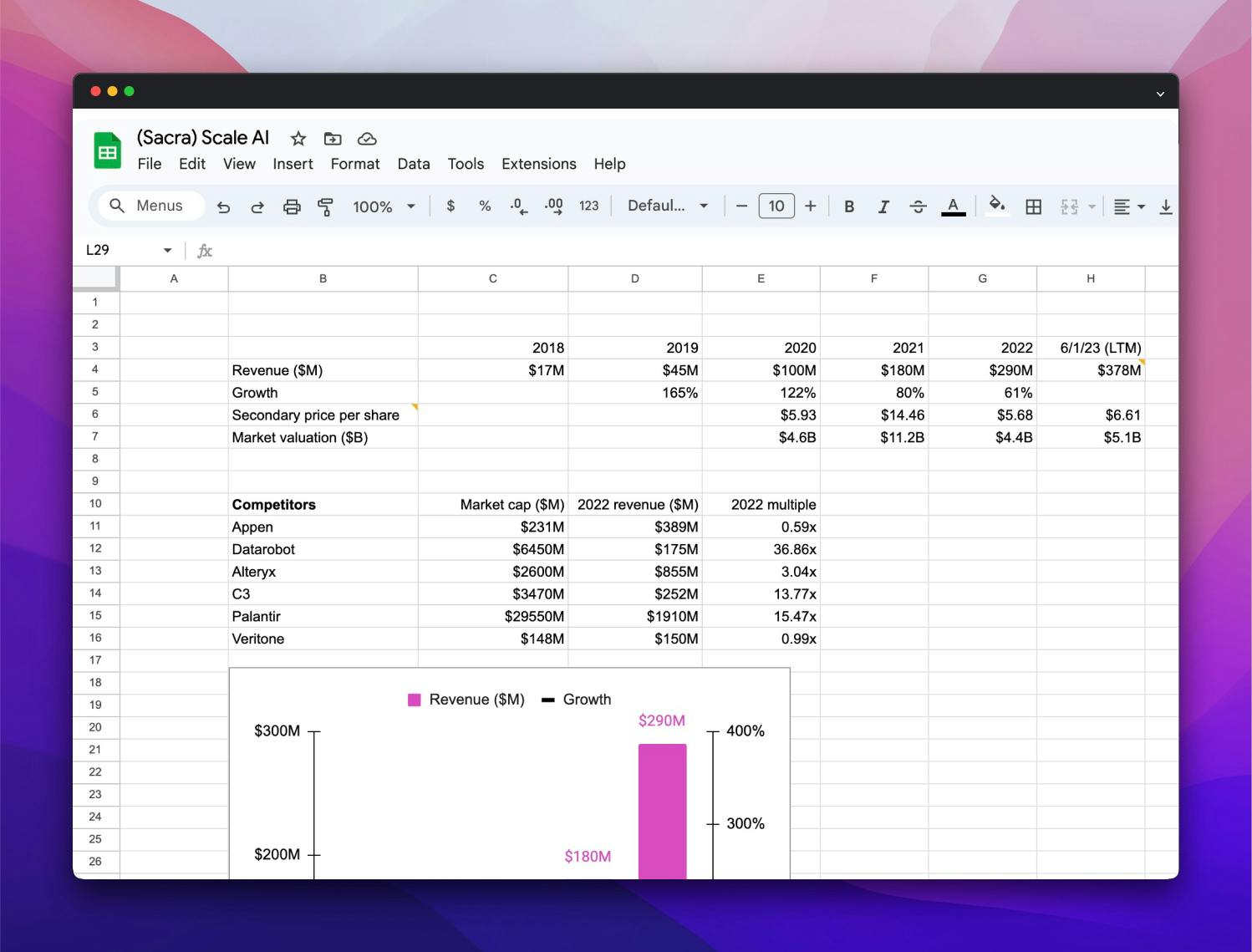
Task: Click the Revenue ($M) chart legend entry
Action: pyautogui.click(x=466, y=700)
